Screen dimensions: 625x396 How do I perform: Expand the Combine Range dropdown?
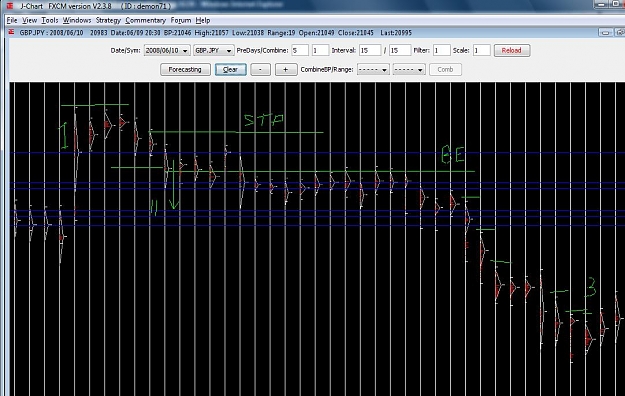409,70
